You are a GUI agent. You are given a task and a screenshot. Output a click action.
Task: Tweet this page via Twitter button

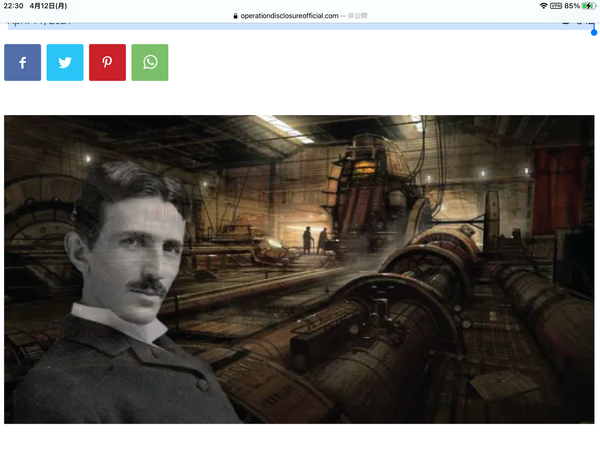[x=65, y=62]
